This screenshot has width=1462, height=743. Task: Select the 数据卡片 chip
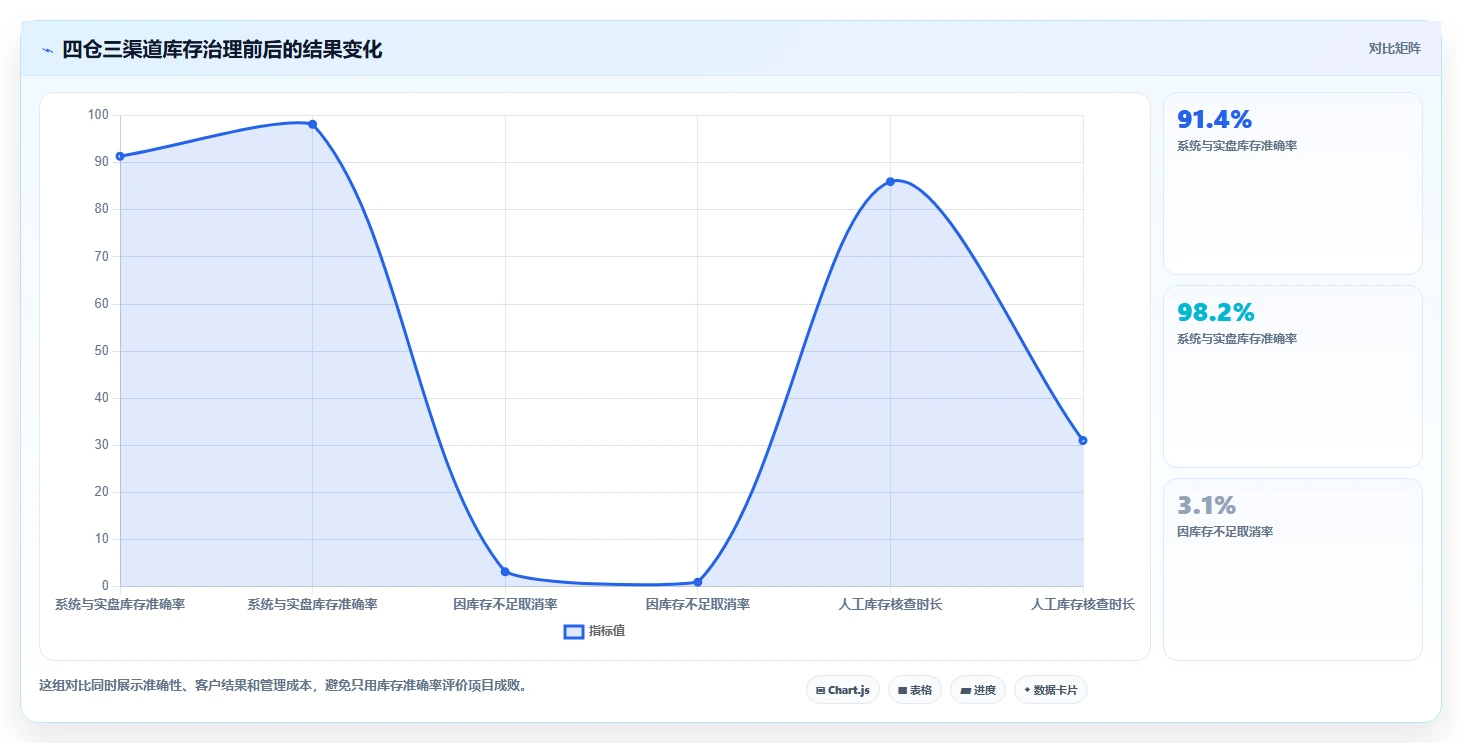(x=1051, y=690)
